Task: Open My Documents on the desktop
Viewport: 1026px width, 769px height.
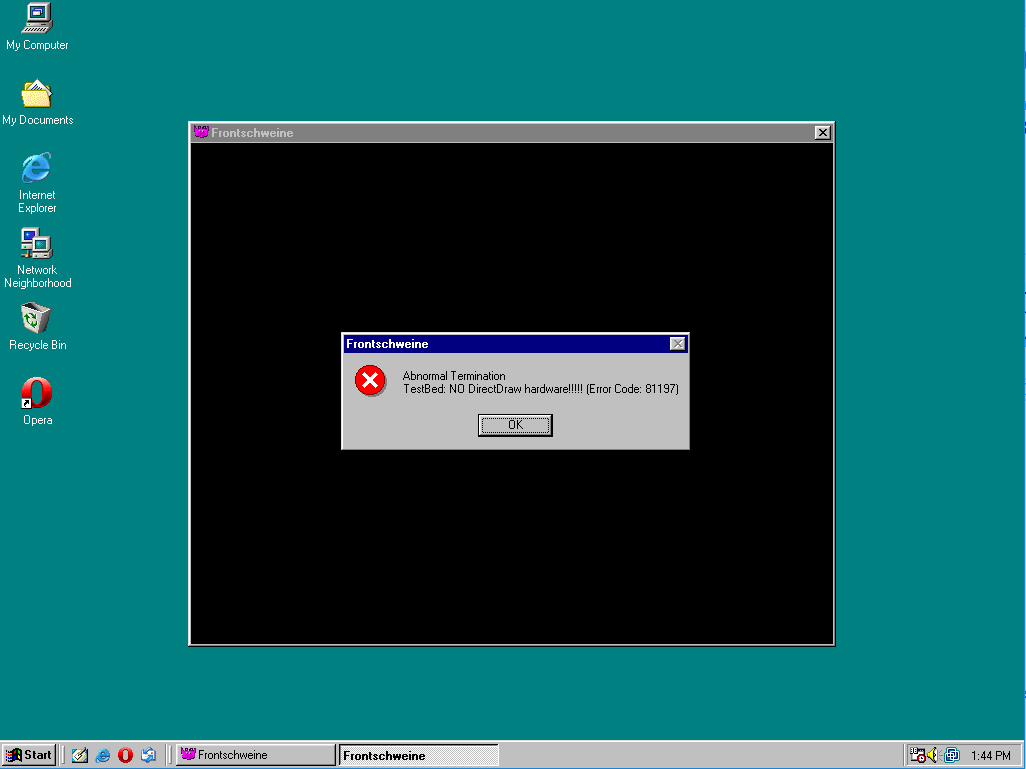Action: (37, 94)
